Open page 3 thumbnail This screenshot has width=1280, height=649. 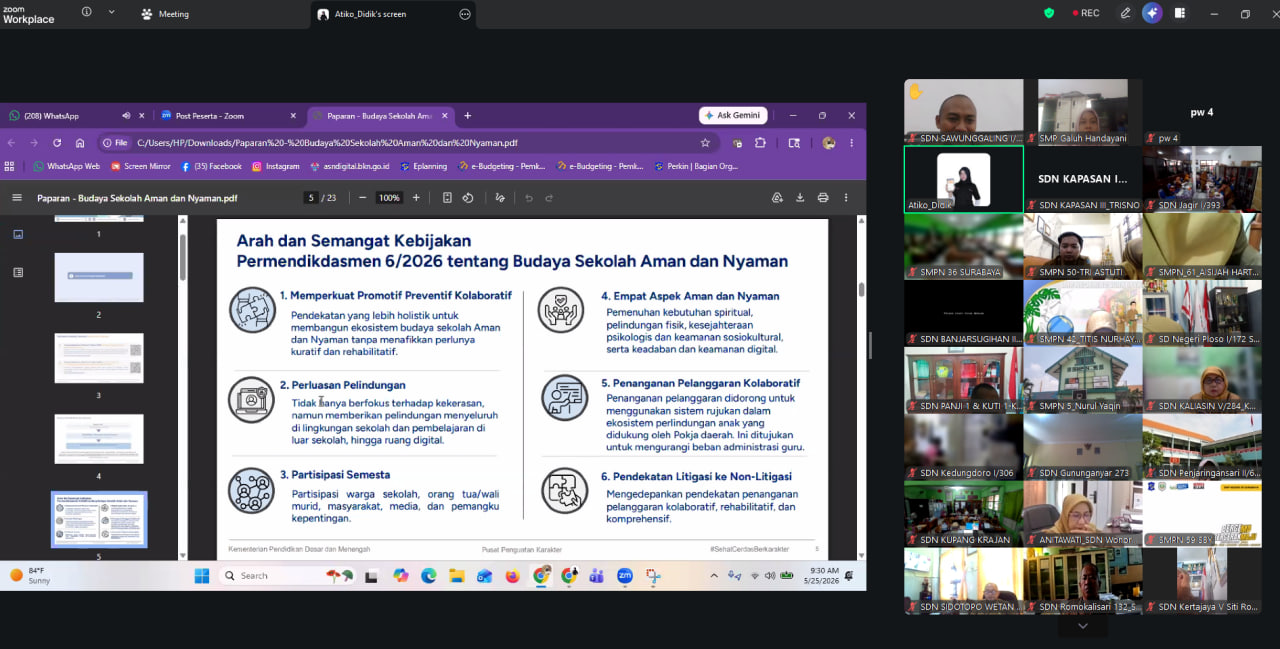pos(99,358)
